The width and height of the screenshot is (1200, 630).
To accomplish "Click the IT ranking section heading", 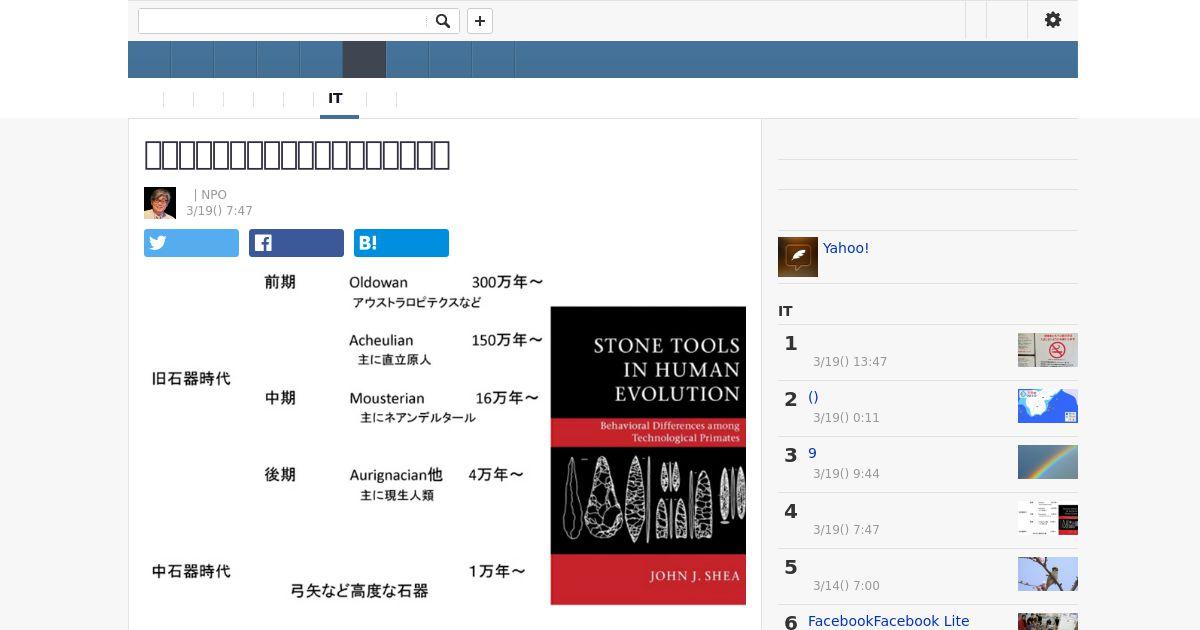I will (x=785, y=311).
